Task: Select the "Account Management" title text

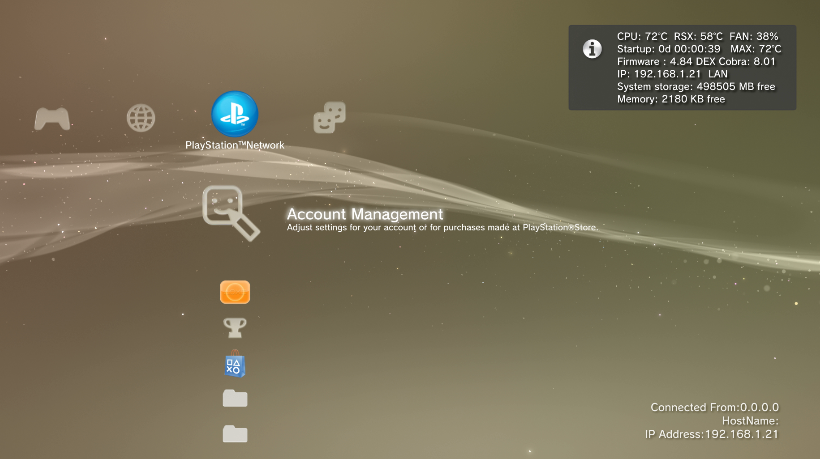Action: coord(365,214)
